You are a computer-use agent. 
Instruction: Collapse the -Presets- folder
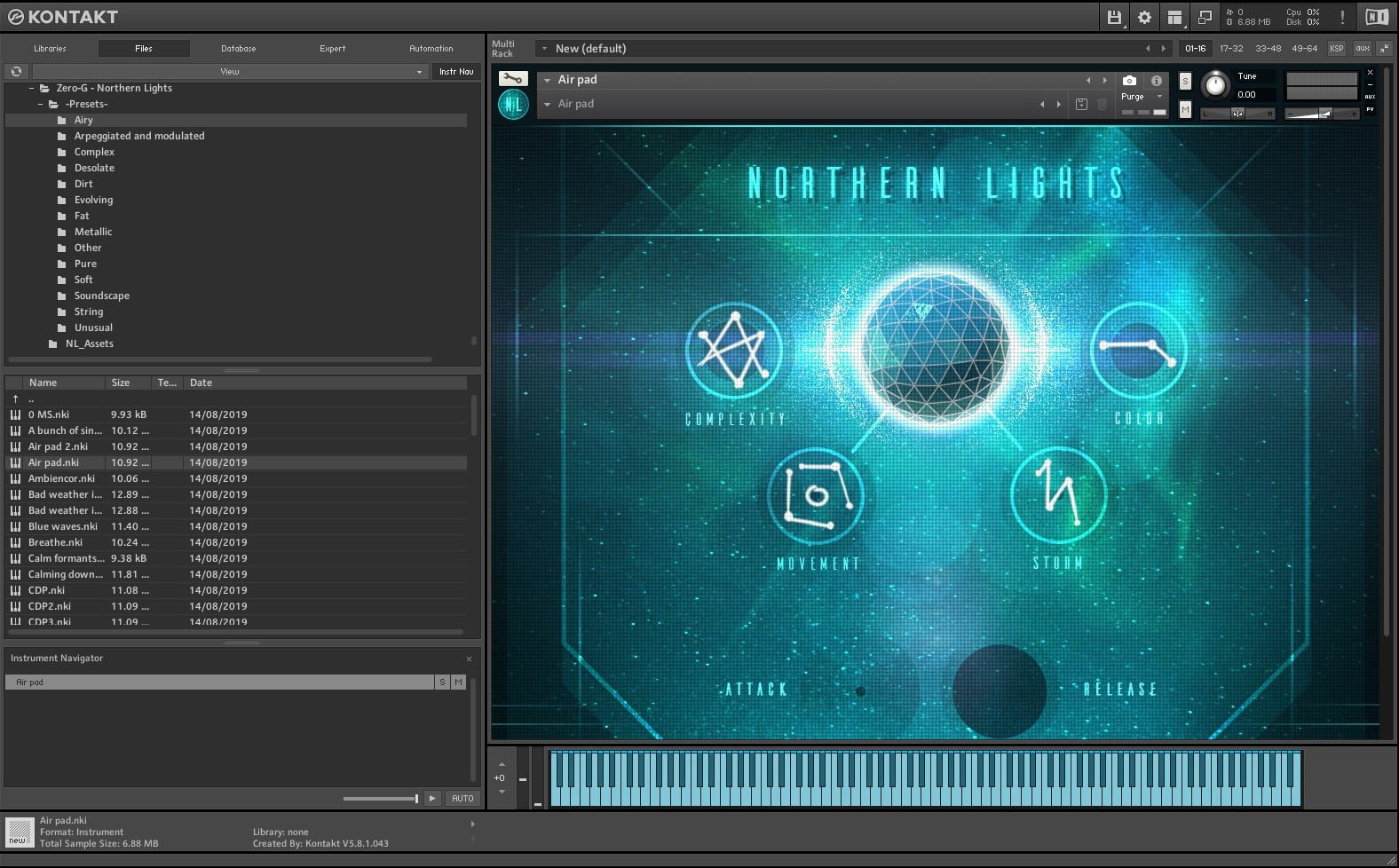click(x=41, y=104)
